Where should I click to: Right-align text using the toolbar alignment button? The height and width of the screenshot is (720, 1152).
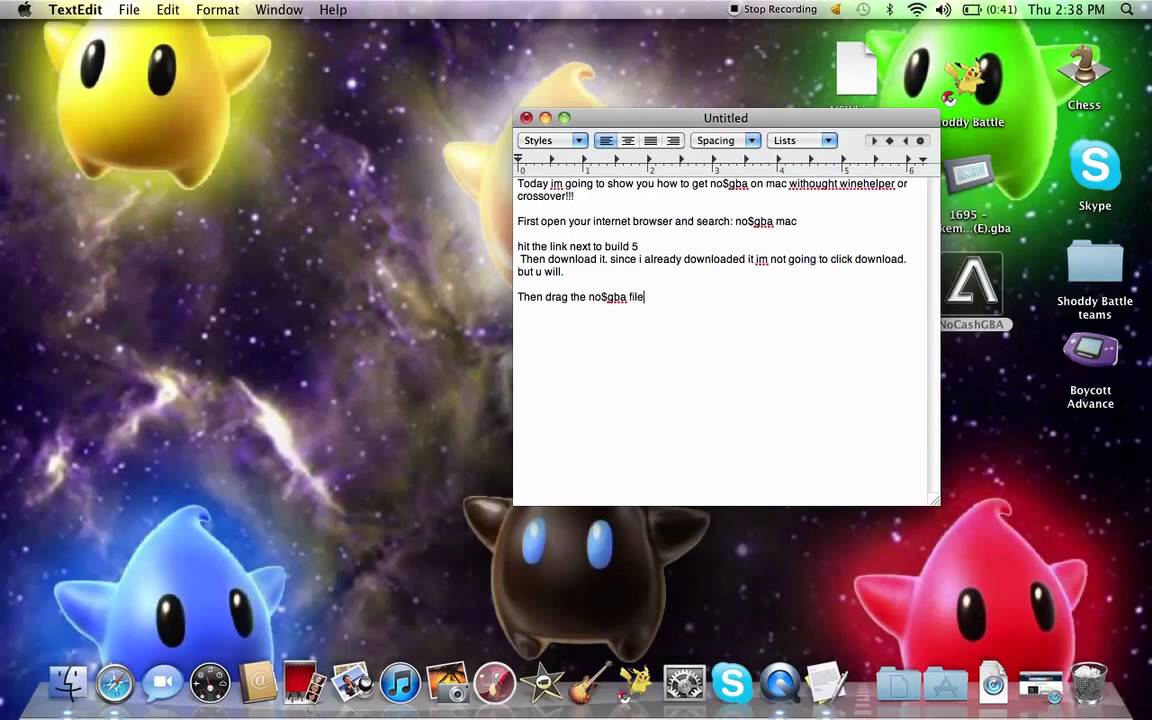tap(673, 140)
